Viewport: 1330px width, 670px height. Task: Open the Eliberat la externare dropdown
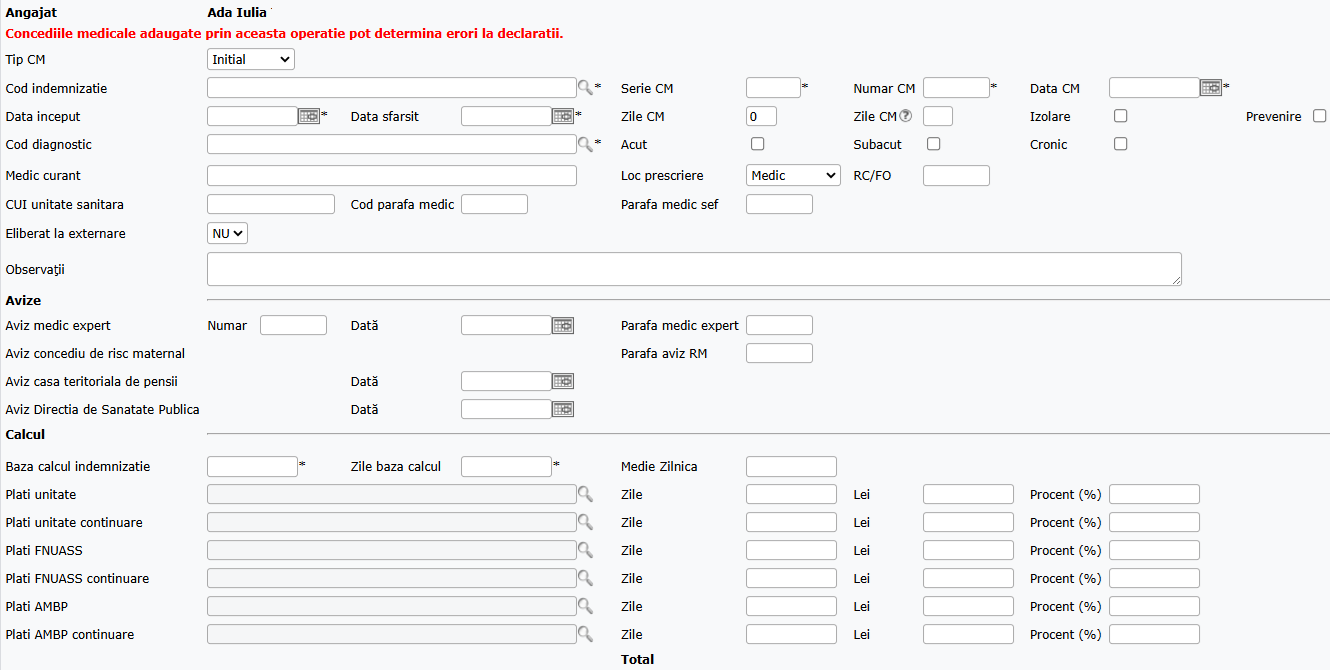pyautogui.click(x=227, y=233)
